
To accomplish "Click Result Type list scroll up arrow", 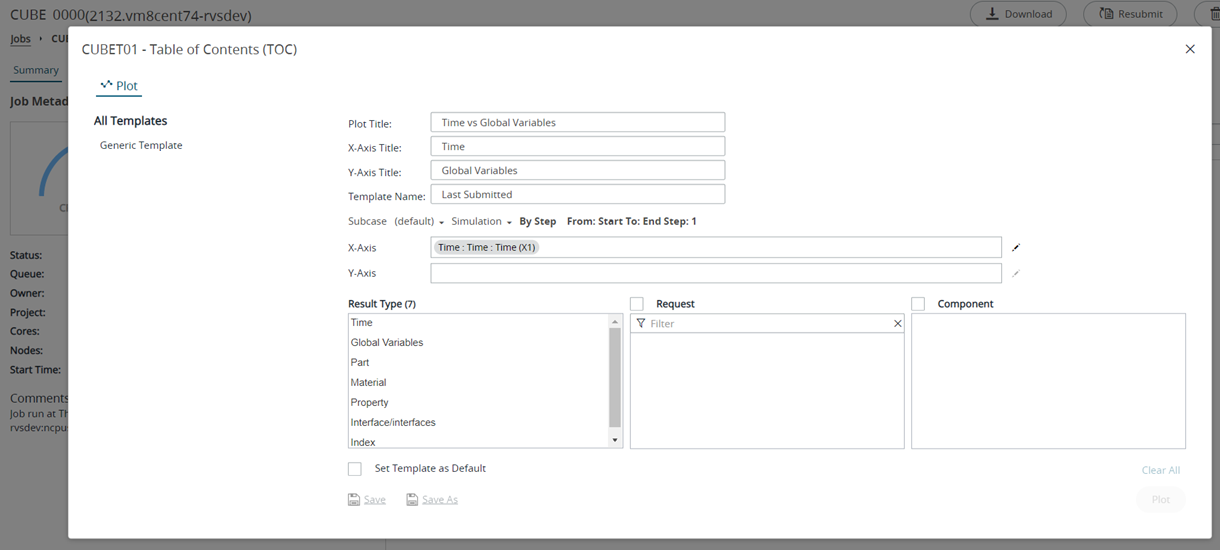I will 615,322.
